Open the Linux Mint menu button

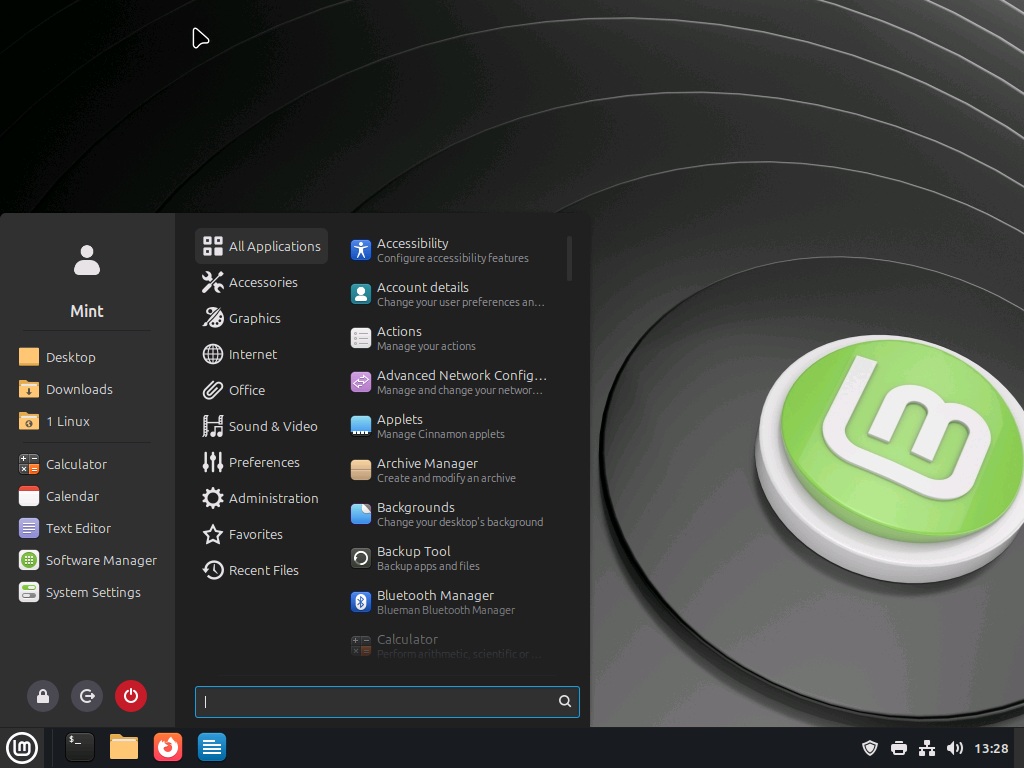click(x=22, y=747)
